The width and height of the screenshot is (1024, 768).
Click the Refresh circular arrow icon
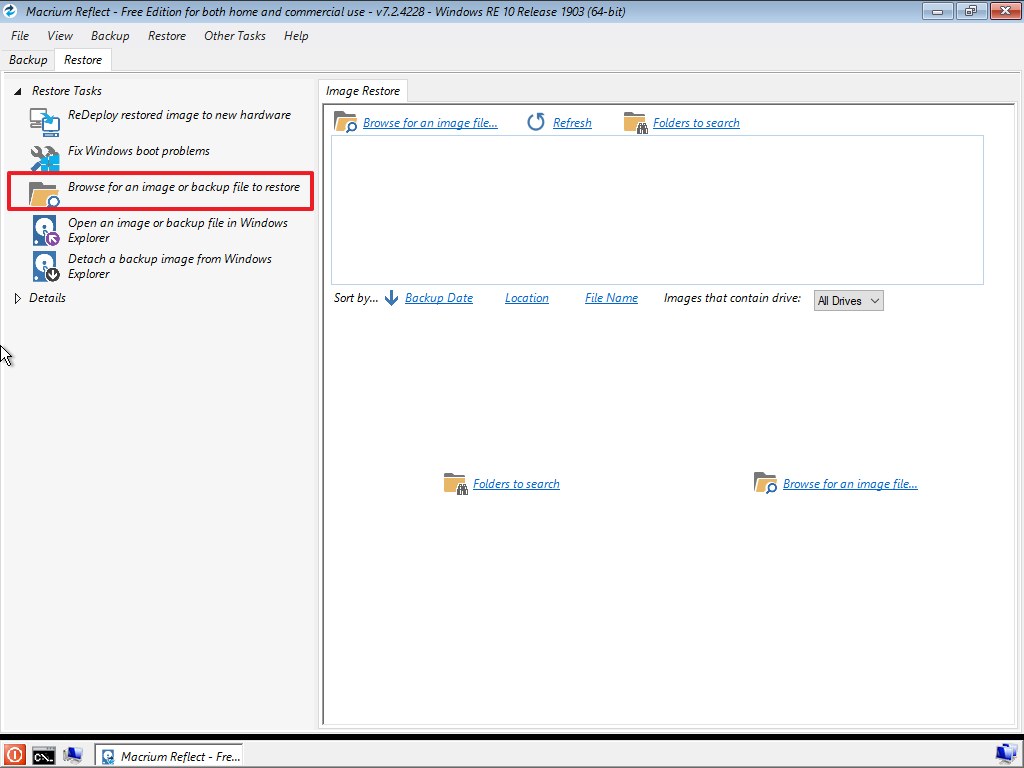click(x=536, y=122)
